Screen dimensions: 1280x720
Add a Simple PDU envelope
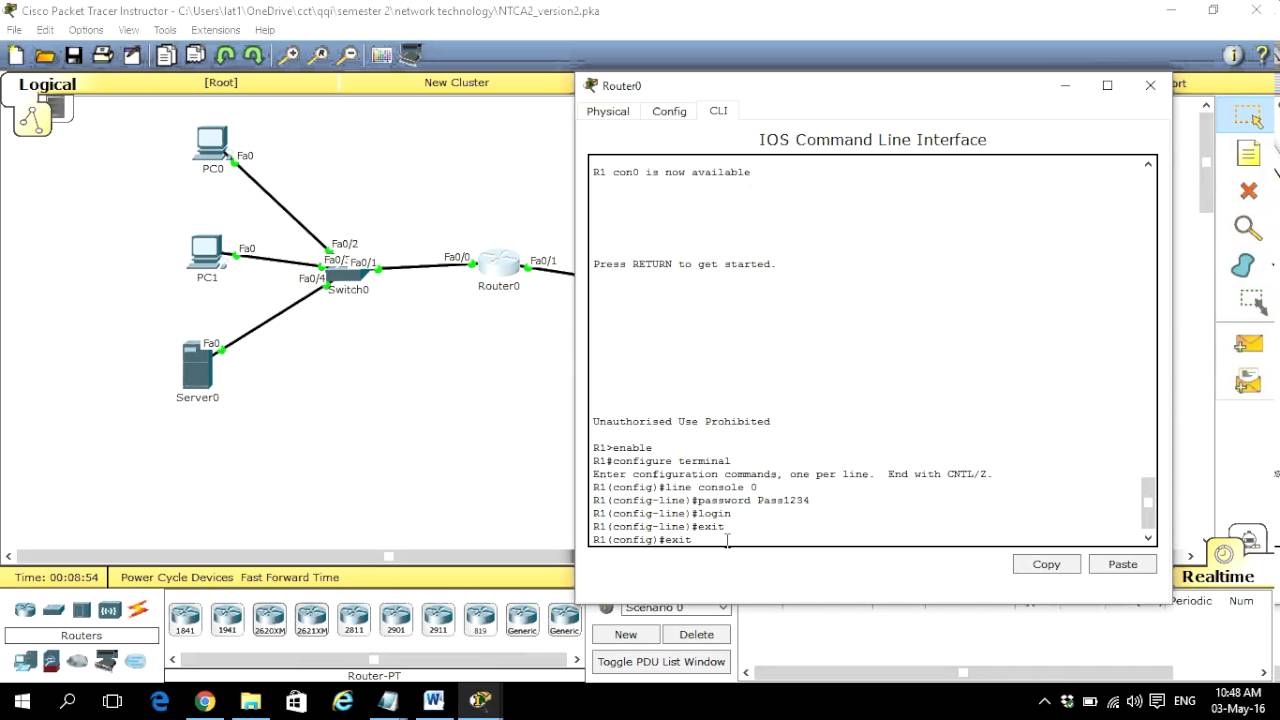pos(1248,344)
